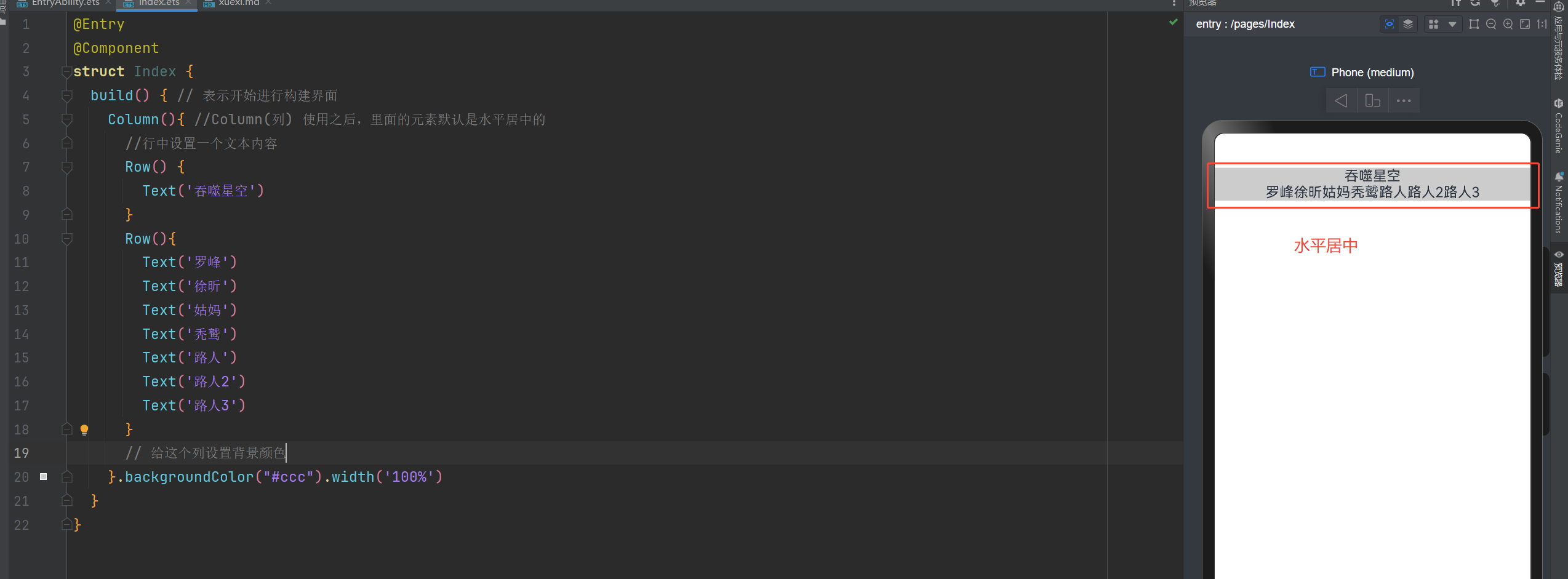Collapse the first Row() block on line 7

67,167
